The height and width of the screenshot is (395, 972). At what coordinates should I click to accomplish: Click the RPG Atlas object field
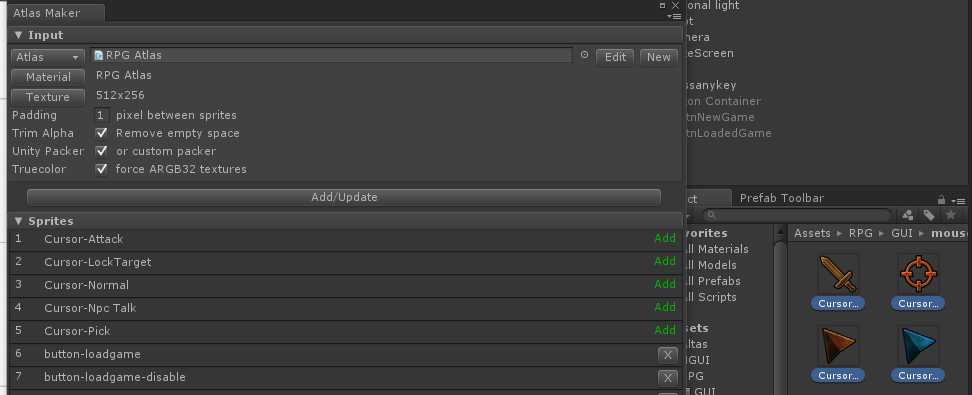[x=331, y=55]
